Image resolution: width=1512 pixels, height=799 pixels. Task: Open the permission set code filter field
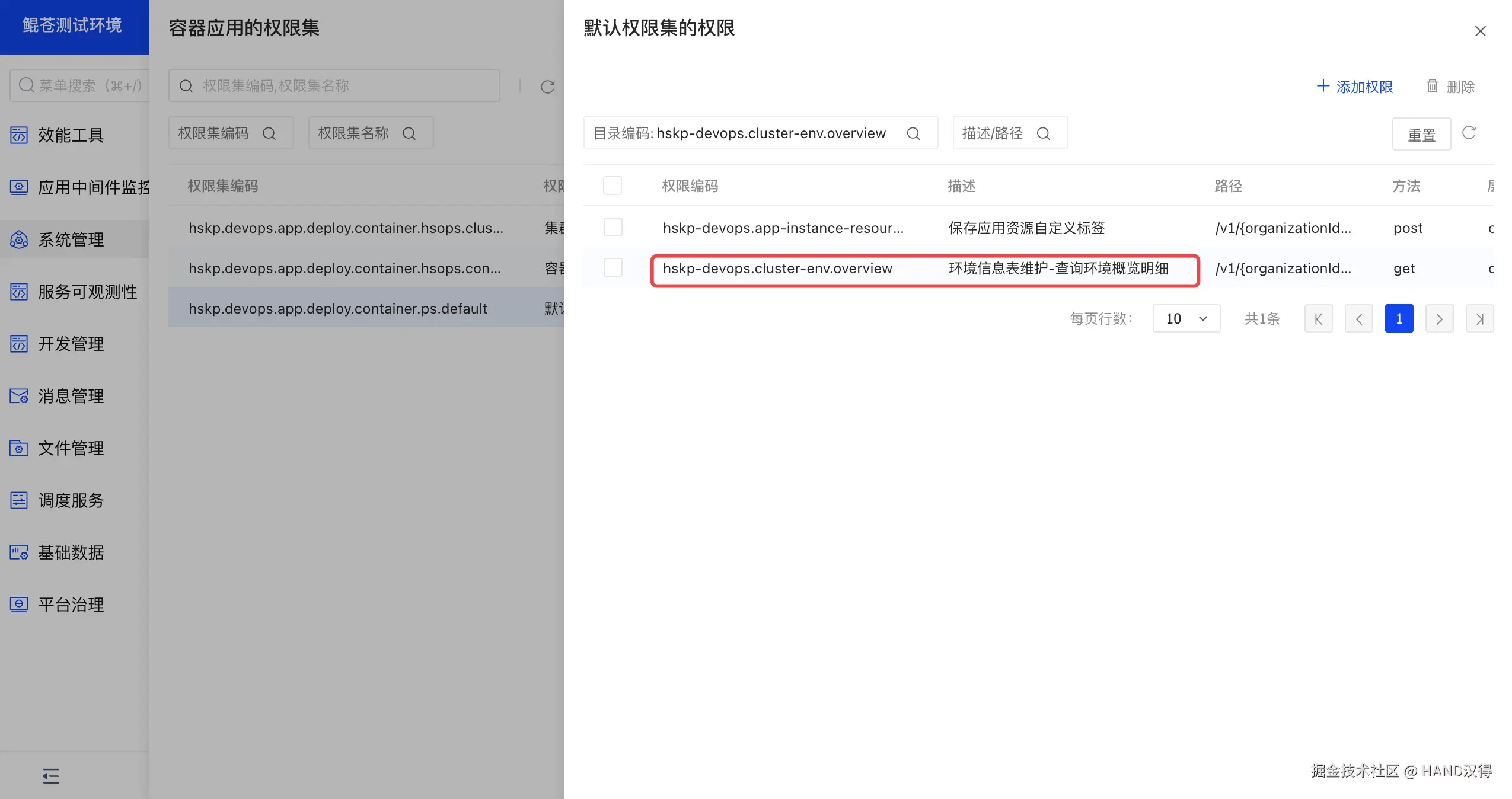pyautogui.click(x=231, y=133)
